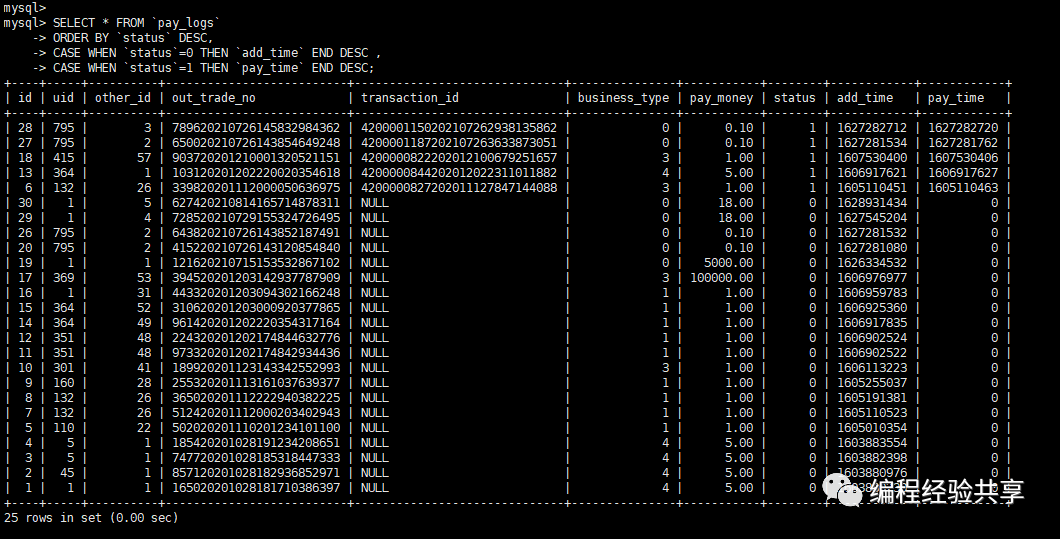Click pay_time value 1627282720
The width and height of the screenshot is (1060, 539).
963,128
